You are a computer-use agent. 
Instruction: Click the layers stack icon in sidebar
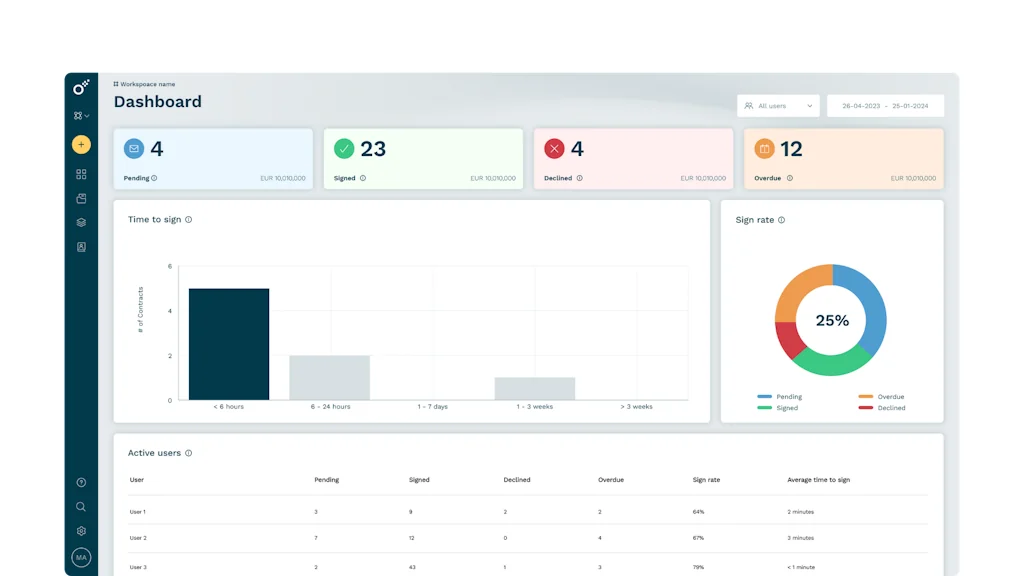pos(81,222)
